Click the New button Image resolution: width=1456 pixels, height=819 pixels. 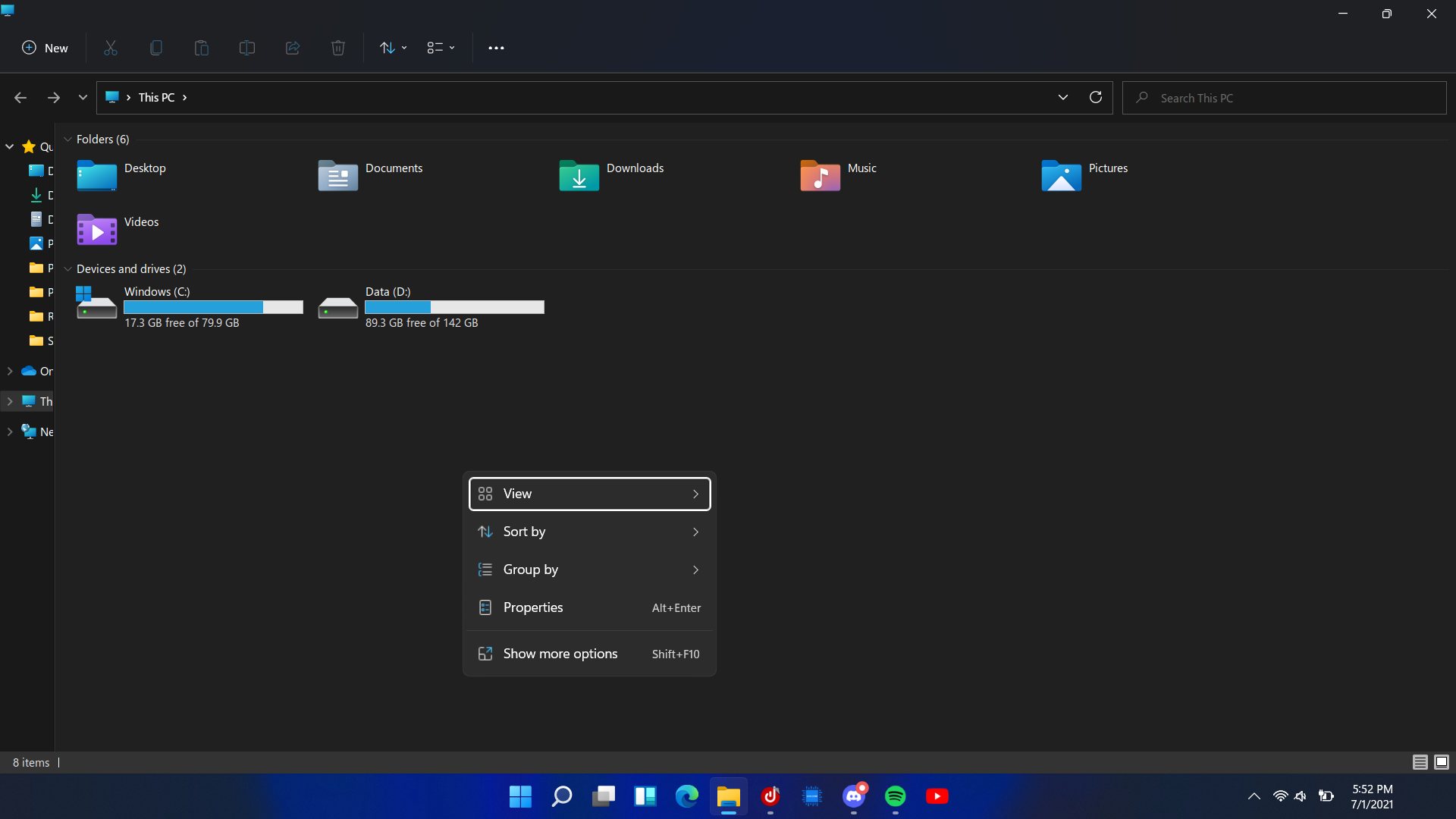(x=45, y=48)
